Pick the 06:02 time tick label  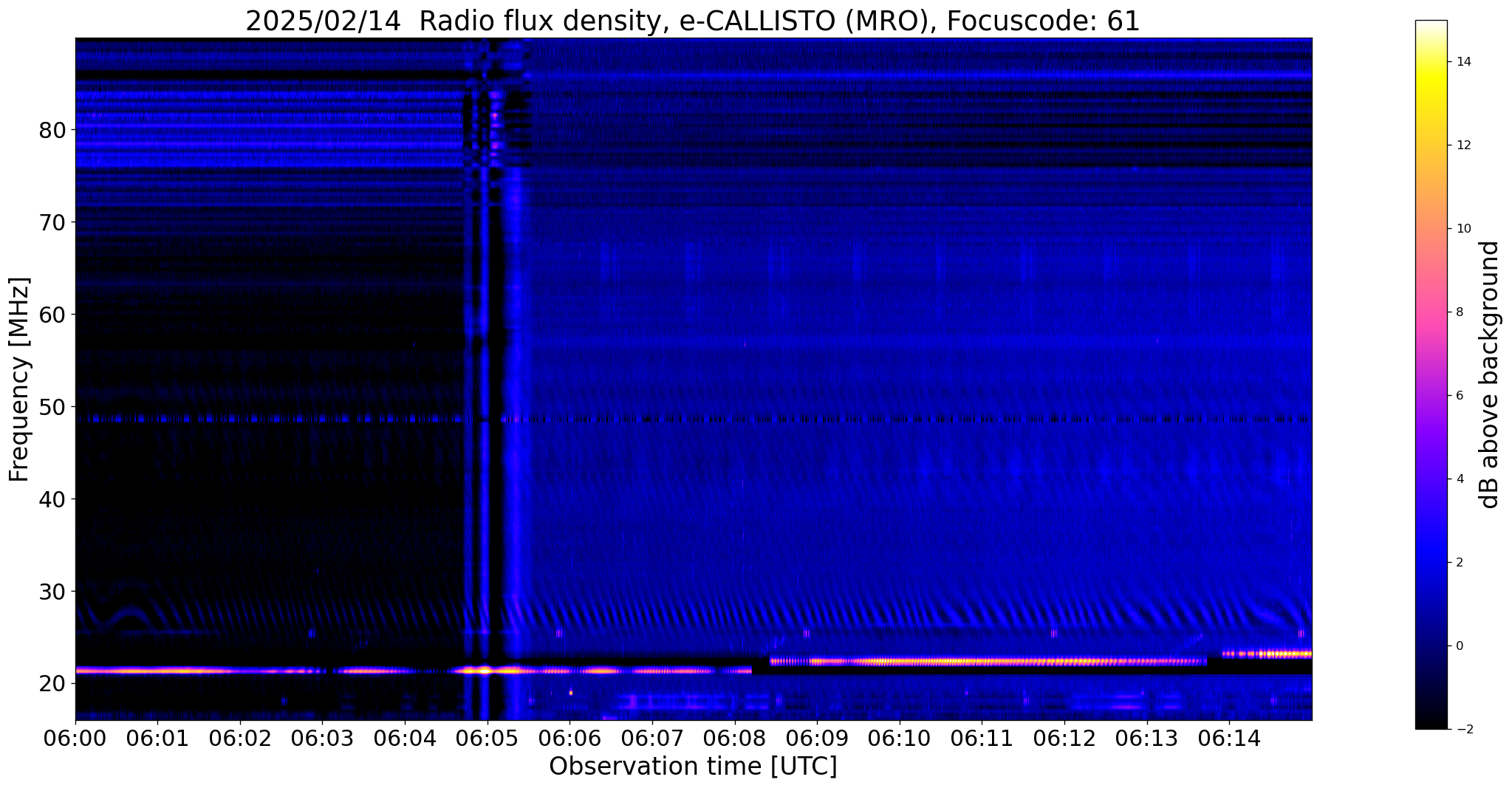[240, 738]
